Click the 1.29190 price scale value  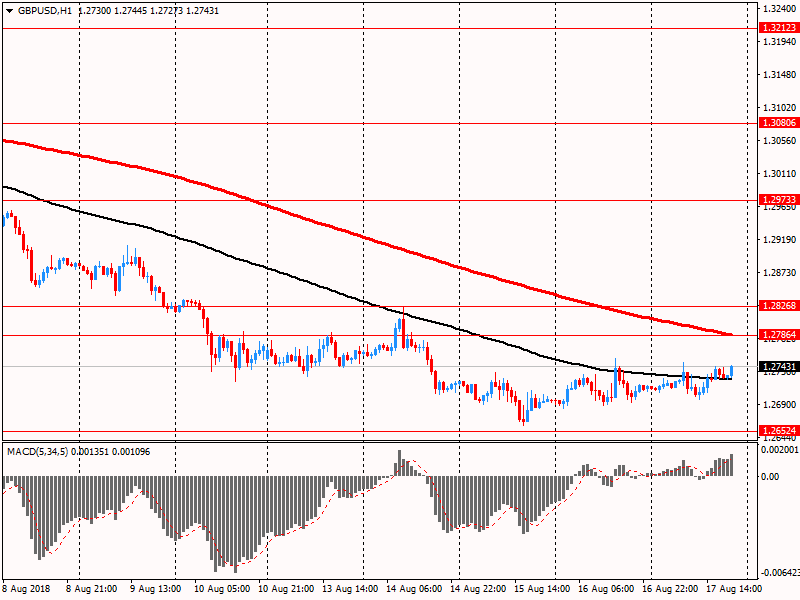pos(780,239)
